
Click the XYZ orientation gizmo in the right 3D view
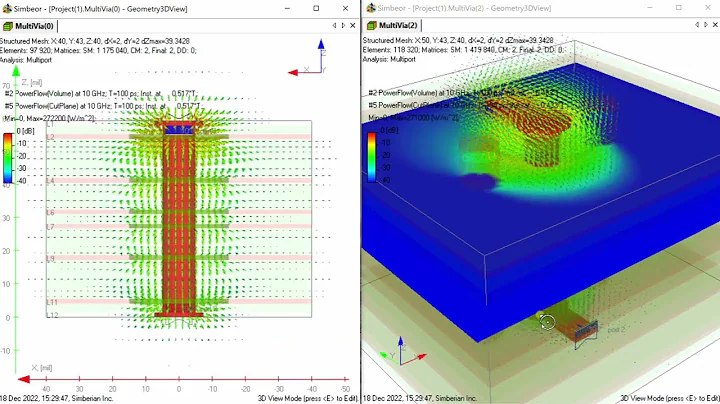(x=402, y=352)
